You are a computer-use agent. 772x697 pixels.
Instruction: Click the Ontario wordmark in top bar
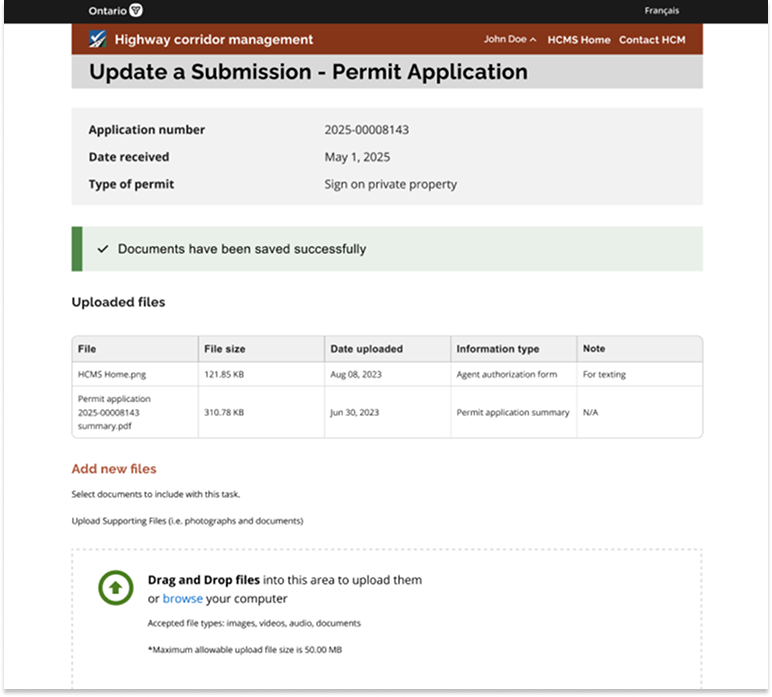(107, 11)
